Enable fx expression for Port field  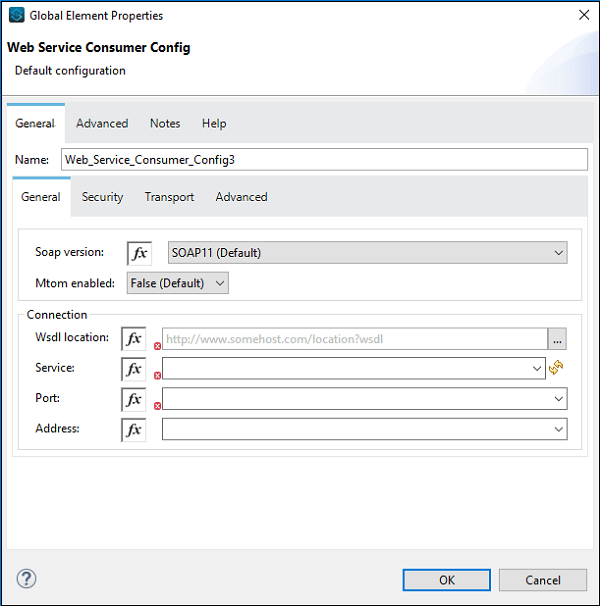(133, 399)
